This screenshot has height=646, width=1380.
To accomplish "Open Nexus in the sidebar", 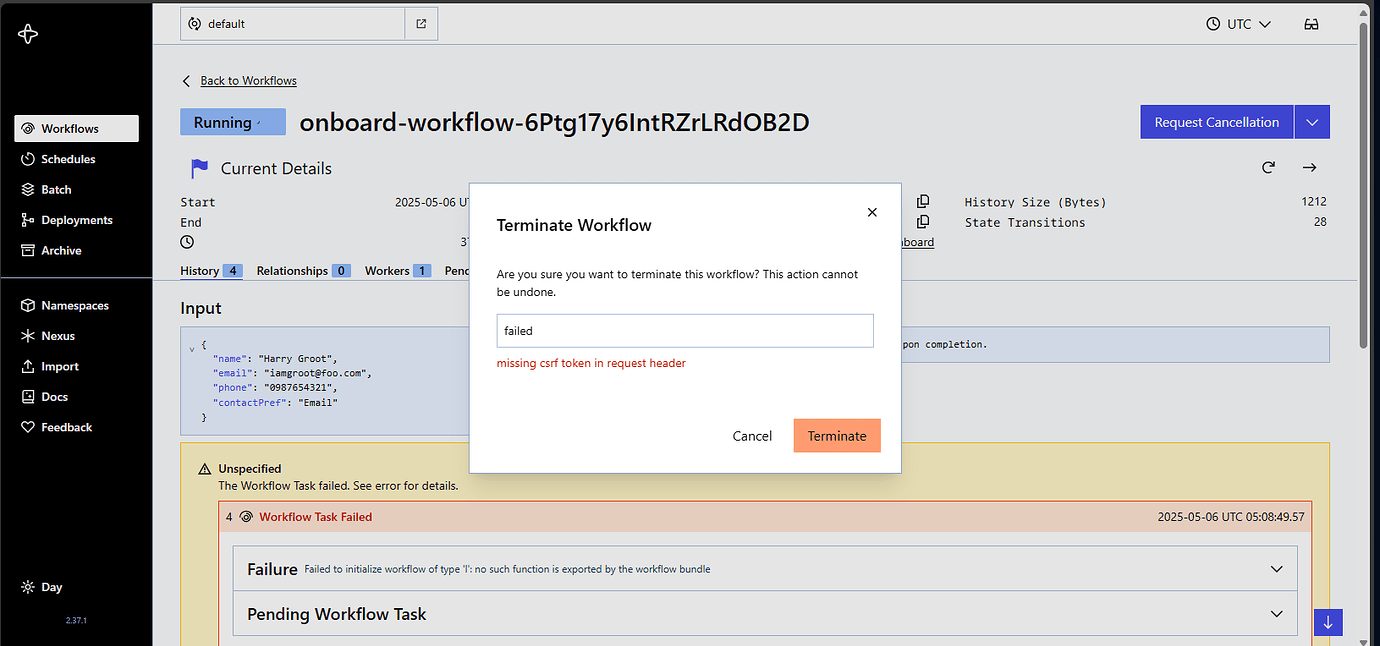I will tap(58, 335).
